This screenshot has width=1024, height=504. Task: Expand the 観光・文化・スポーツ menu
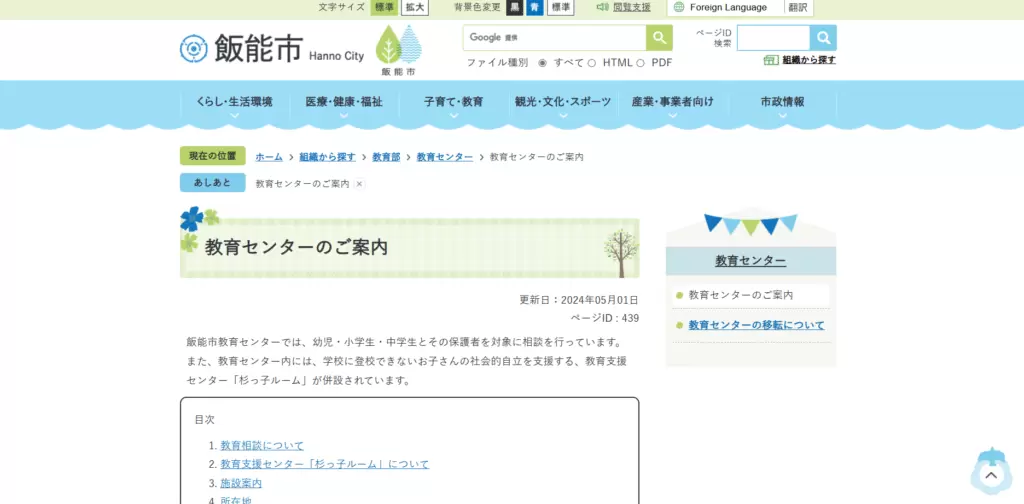[563, 104]
